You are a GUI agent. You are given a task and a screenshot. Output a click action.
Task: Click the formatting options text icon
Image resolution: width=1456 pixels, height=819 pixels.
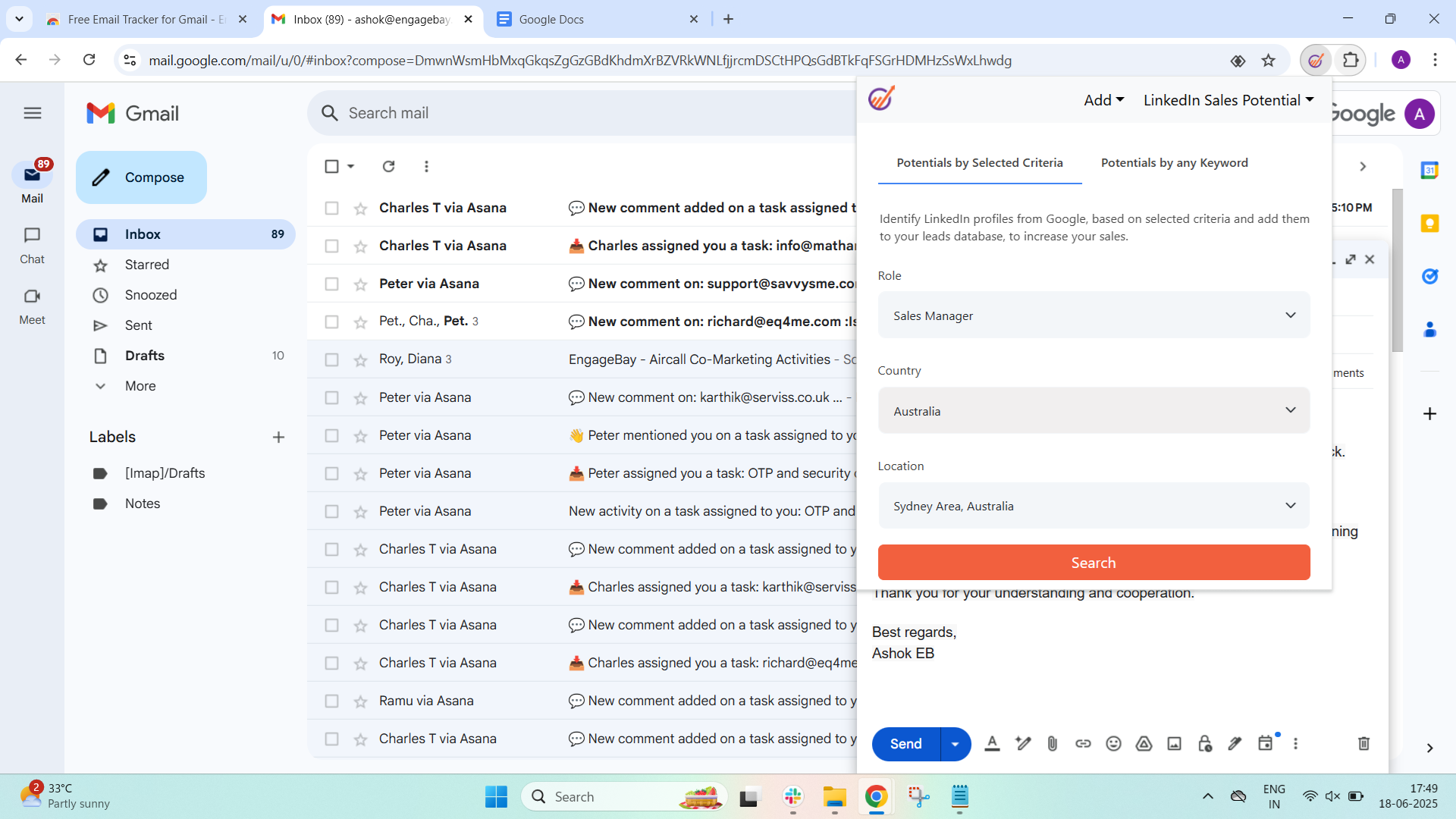[992, 744]
